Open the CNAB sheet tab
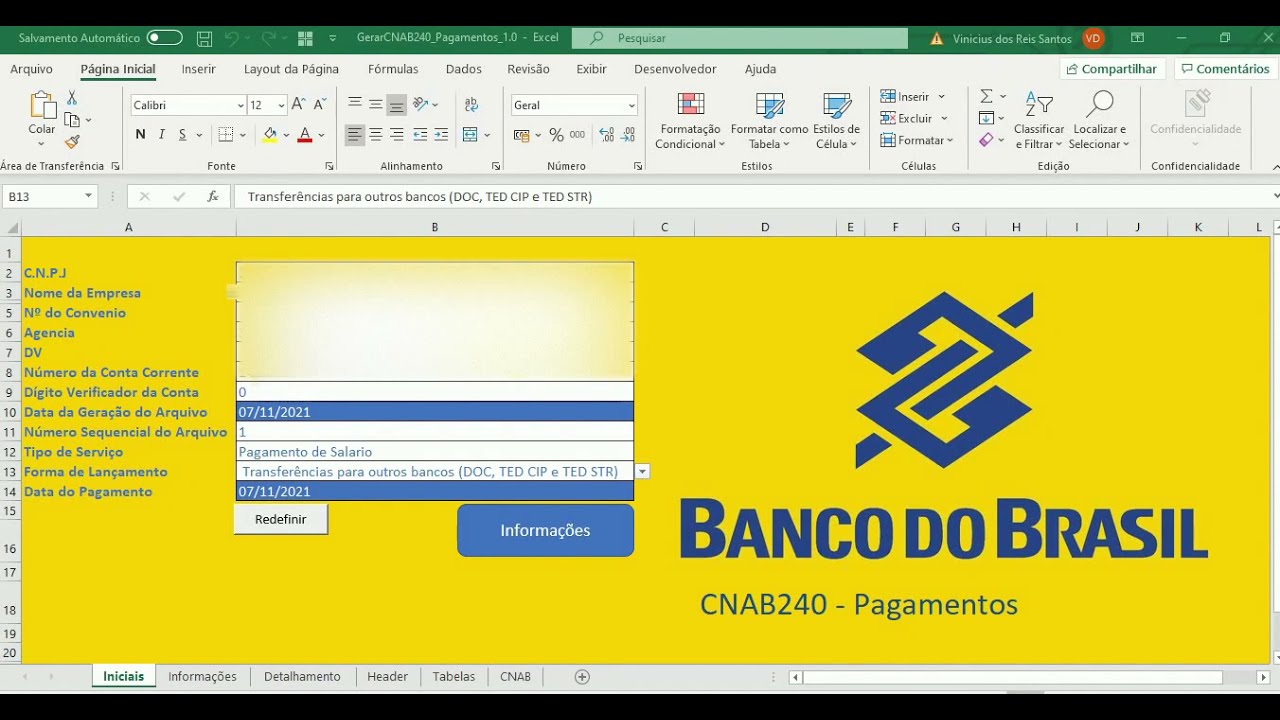The height and width of the screenshot is (720, 1280). click(515, 677)
